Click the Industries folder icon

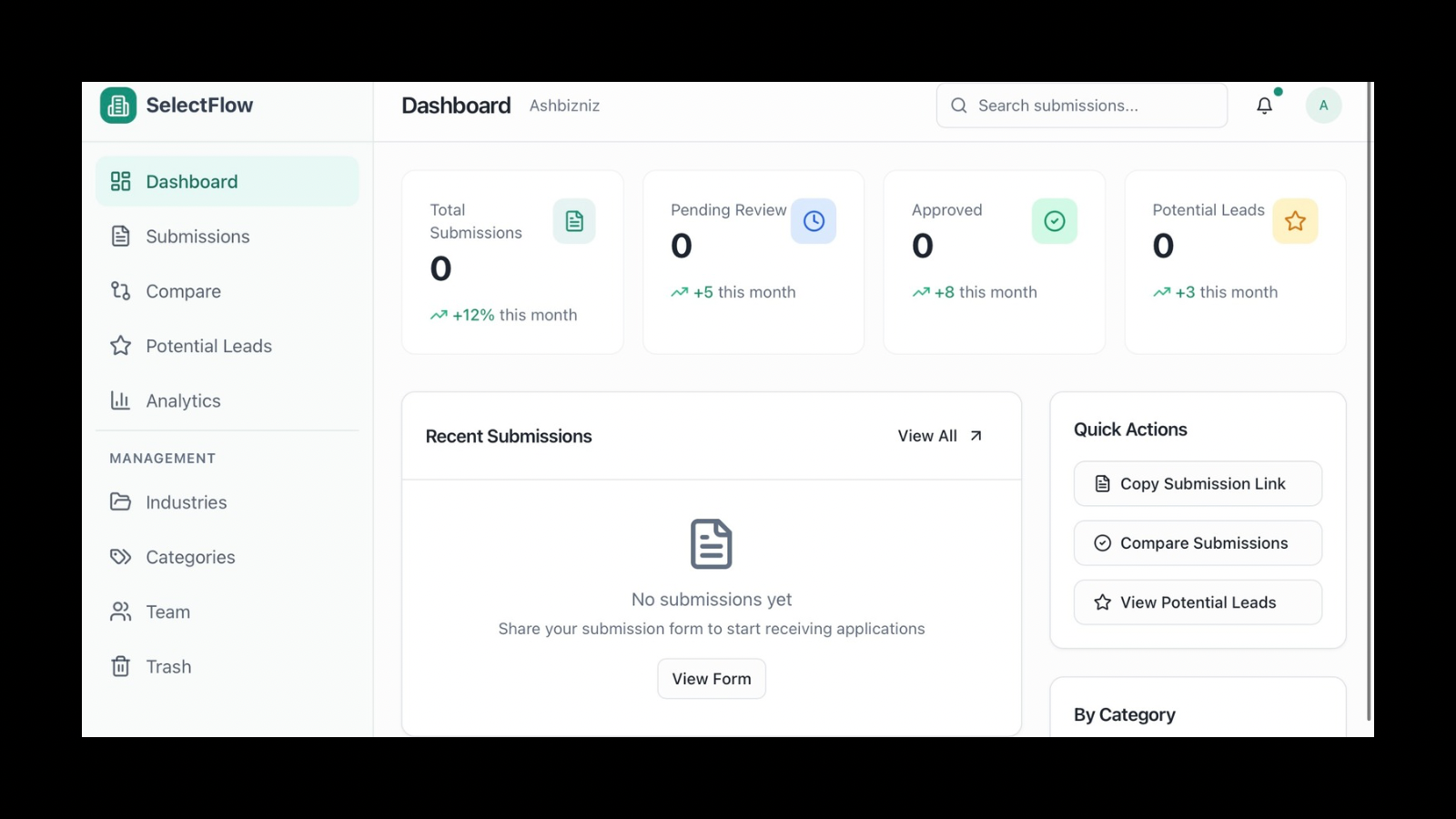[x=120, y=502]
